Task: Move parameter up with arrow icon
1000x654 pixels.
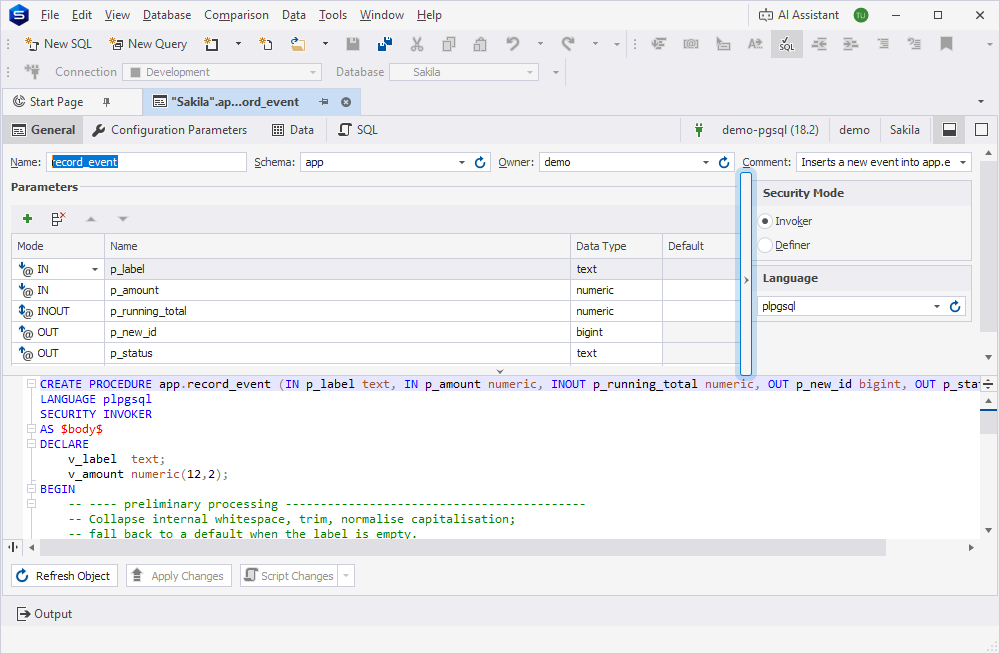Action: 91,219
